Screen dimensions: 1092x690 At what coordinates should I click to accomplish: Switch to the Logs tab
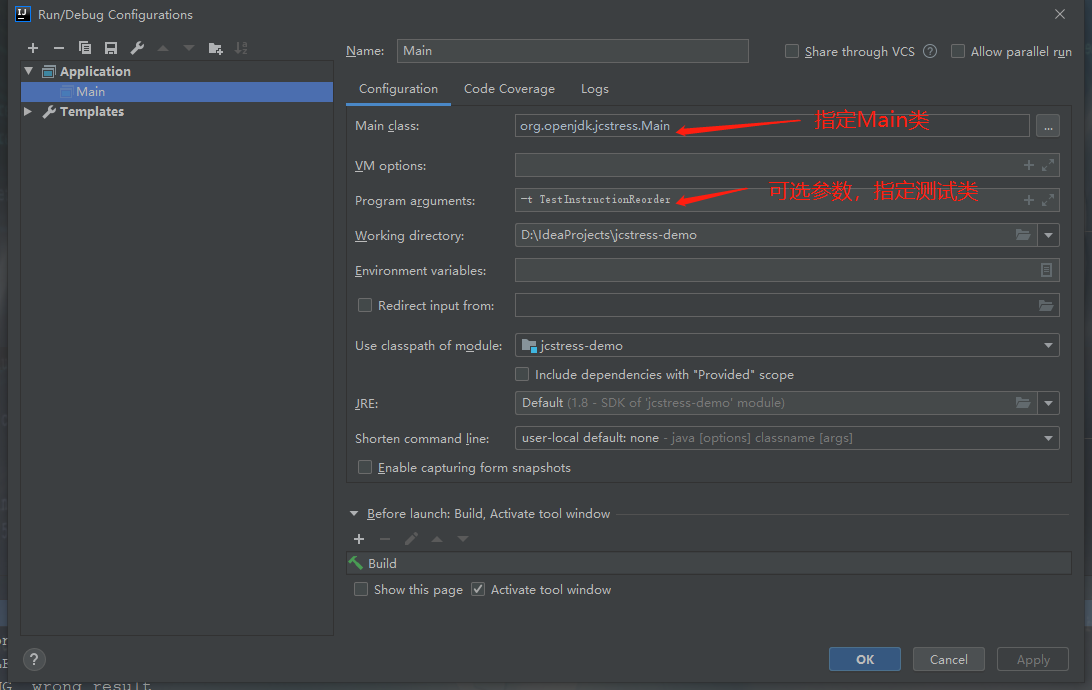click(595, 89)
